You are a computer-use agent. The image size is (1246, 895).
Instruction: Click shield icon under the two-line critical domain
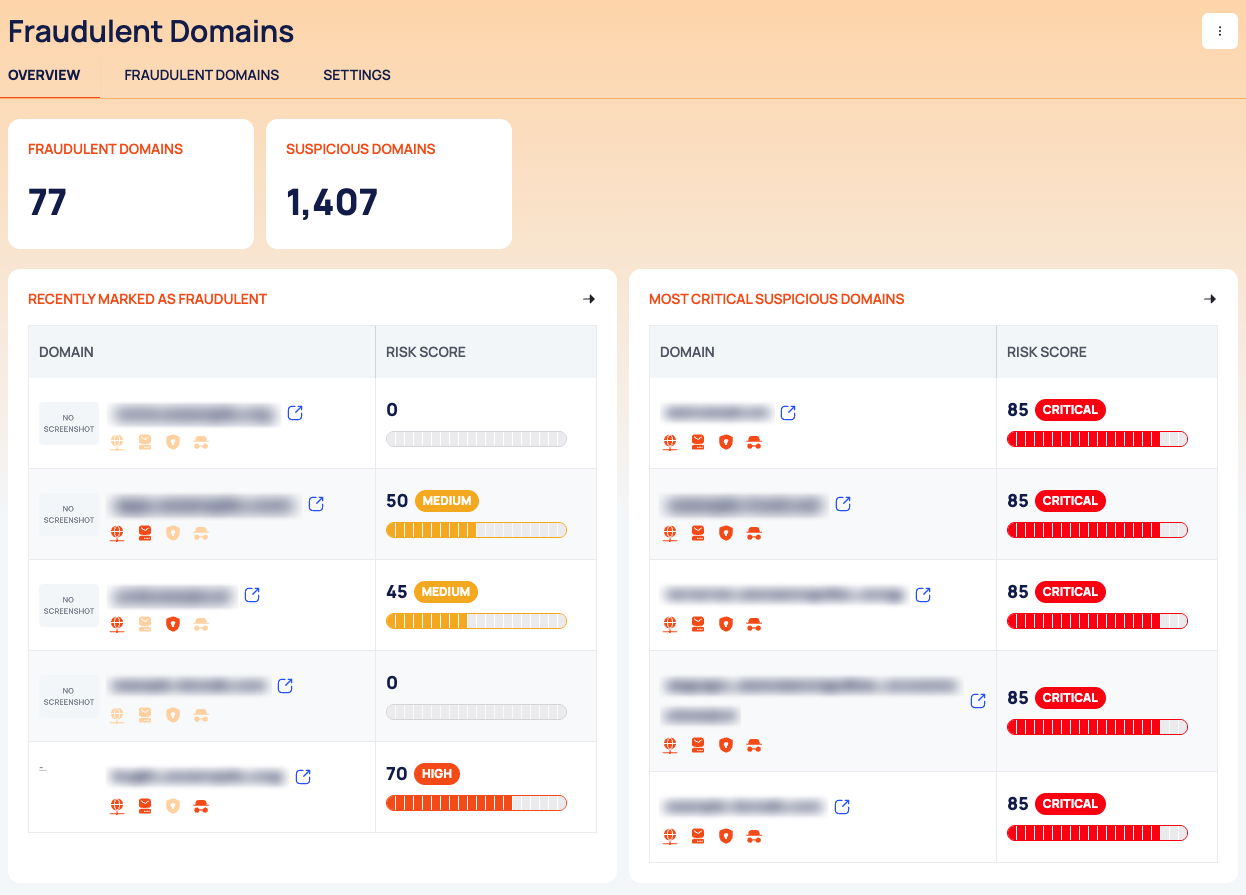tap(726, 745)
